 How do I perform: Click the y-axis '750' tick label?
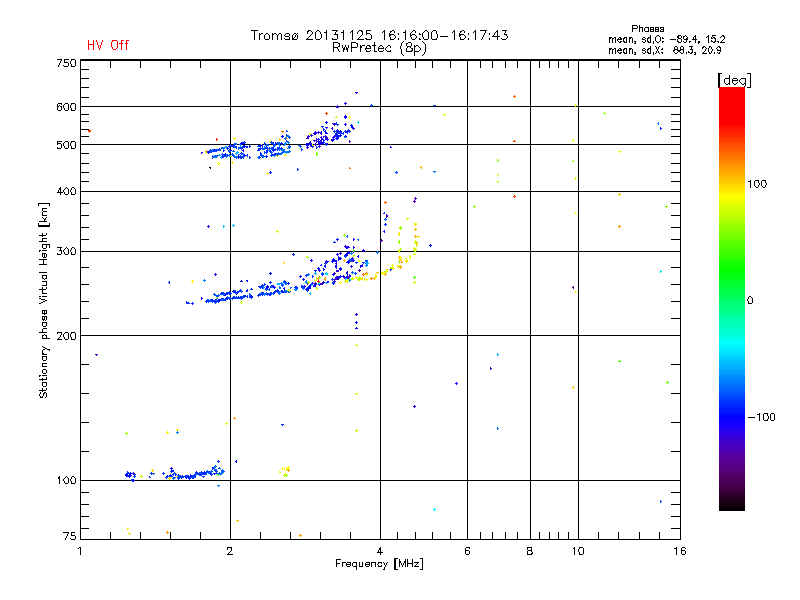[66, 63]
